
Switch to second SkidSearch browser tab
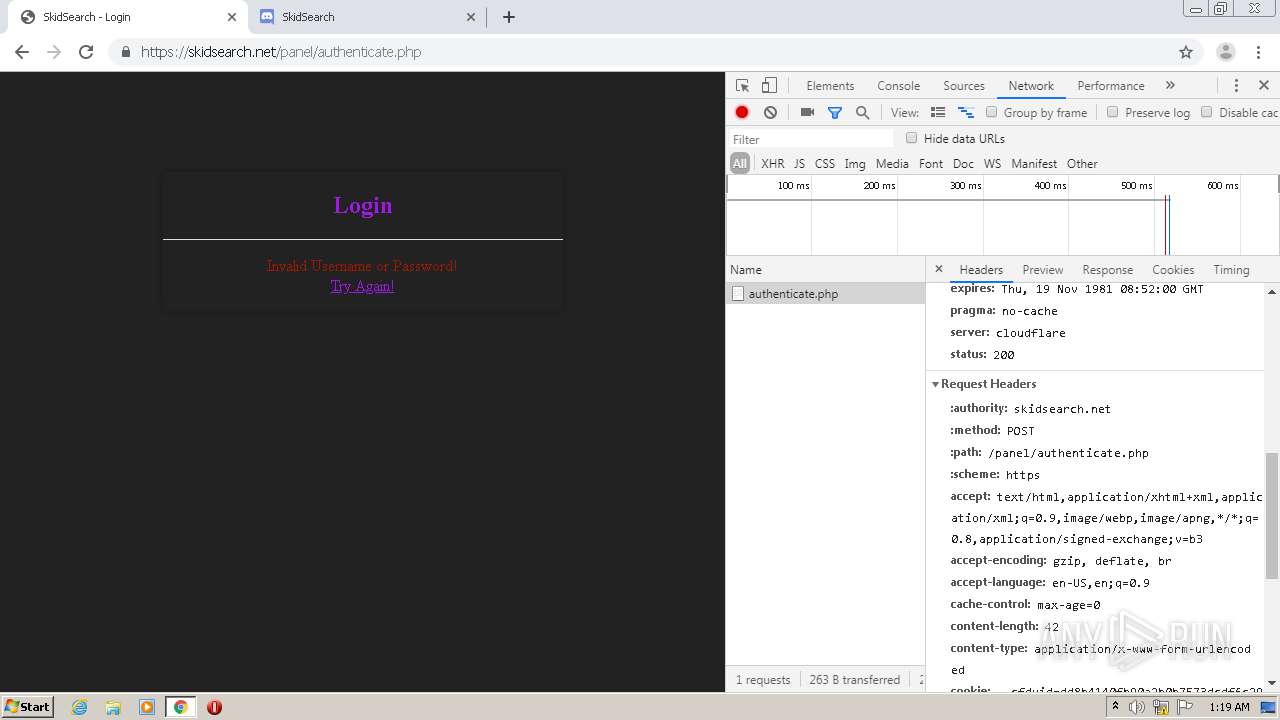click(367, 17)
